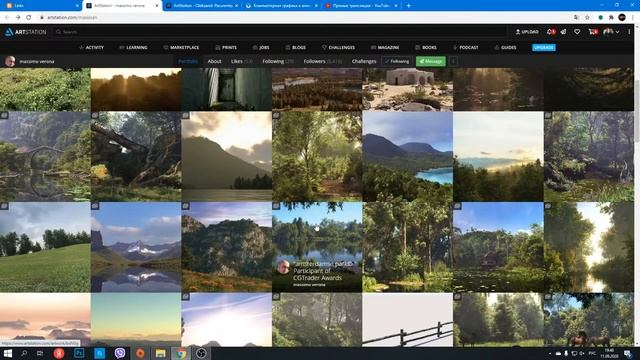Open the Chrome translate icon
The height and width of the screenshot is (360, 640).
[x=576, y=17]
